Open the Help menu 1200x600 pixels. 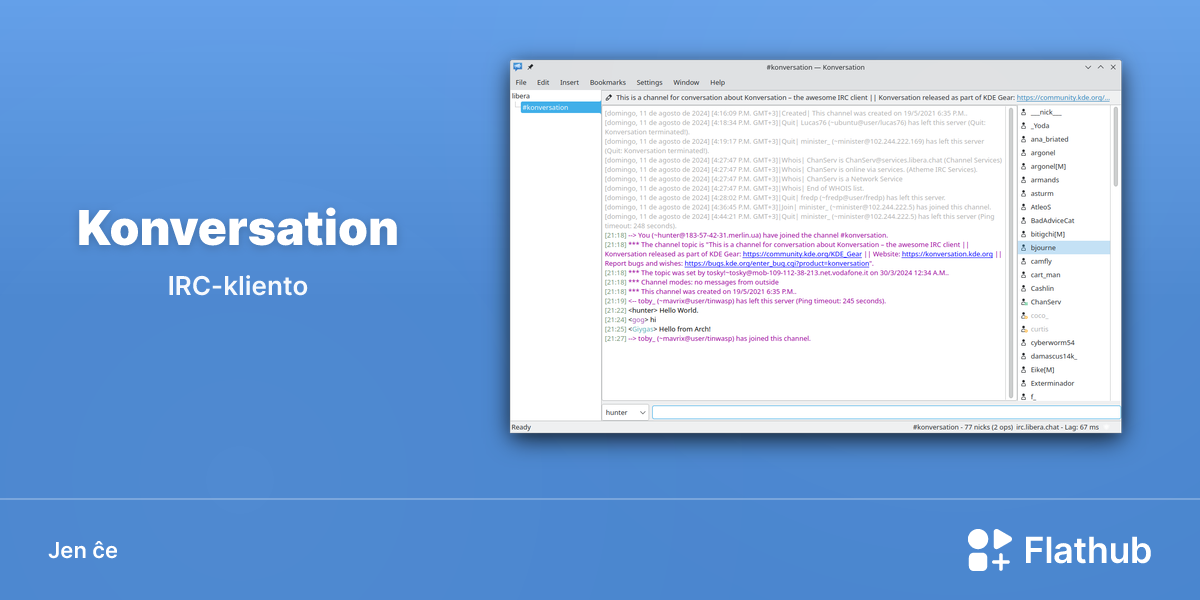click(x=718, y=82)
